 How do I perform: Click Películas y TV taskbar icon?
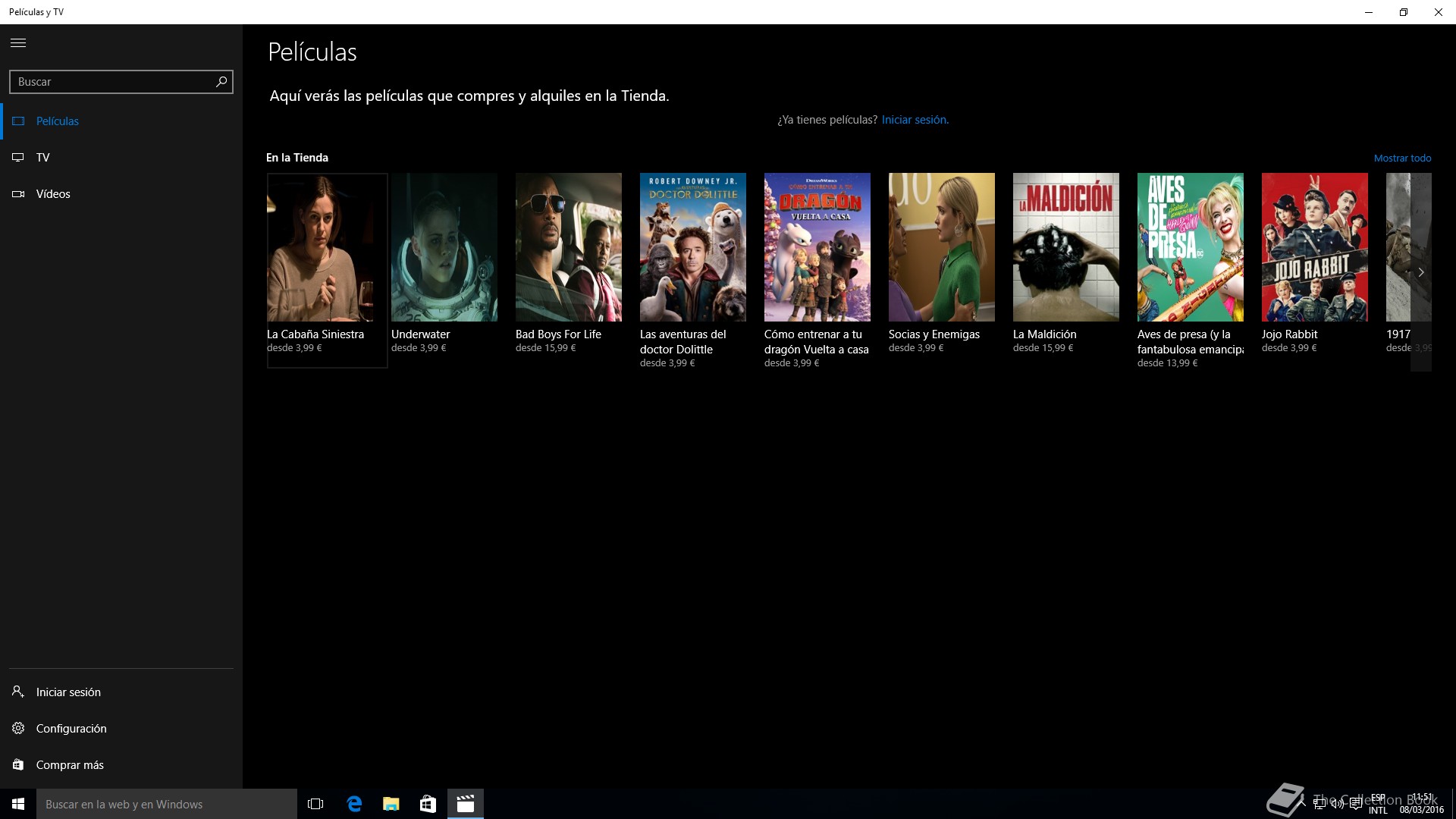pos(466,804)
